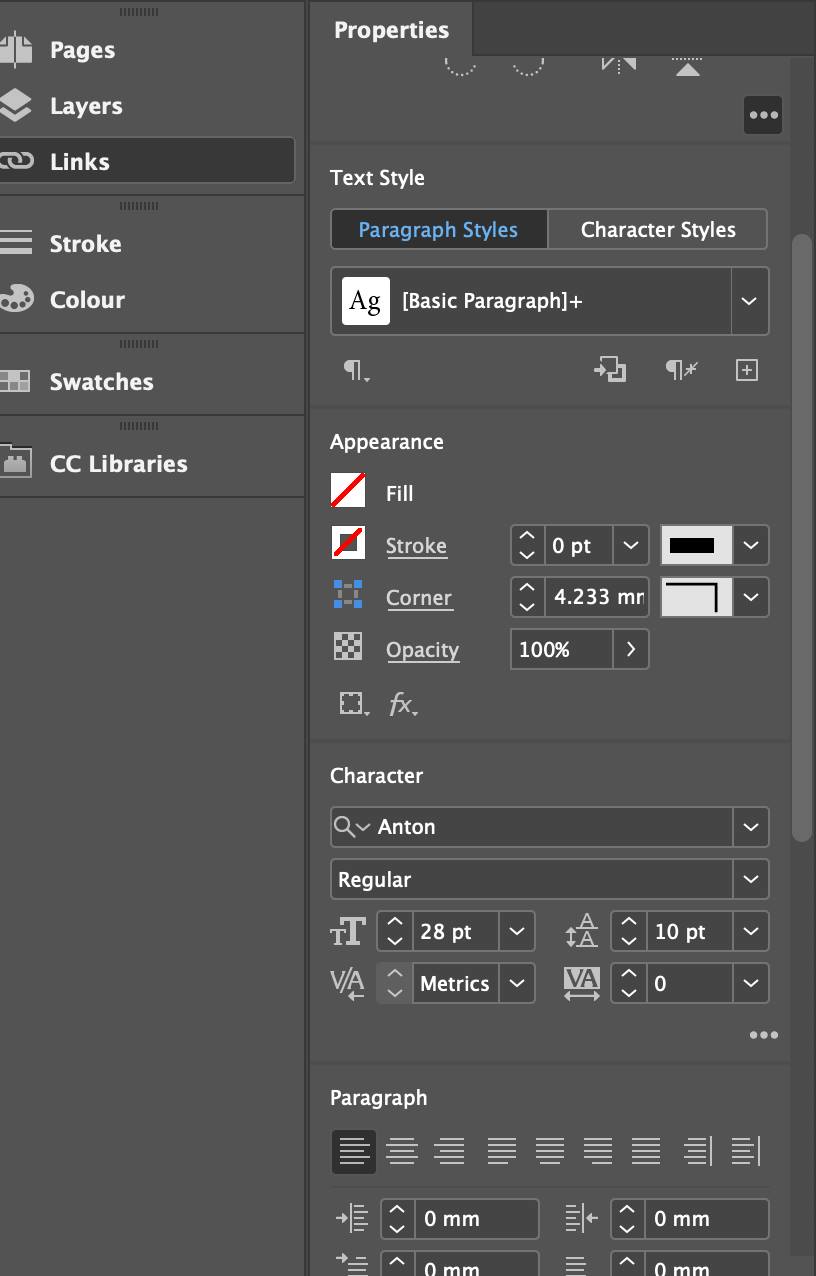Click the fx effects icon
The image size is (816, 1276).
coord(403,704)
